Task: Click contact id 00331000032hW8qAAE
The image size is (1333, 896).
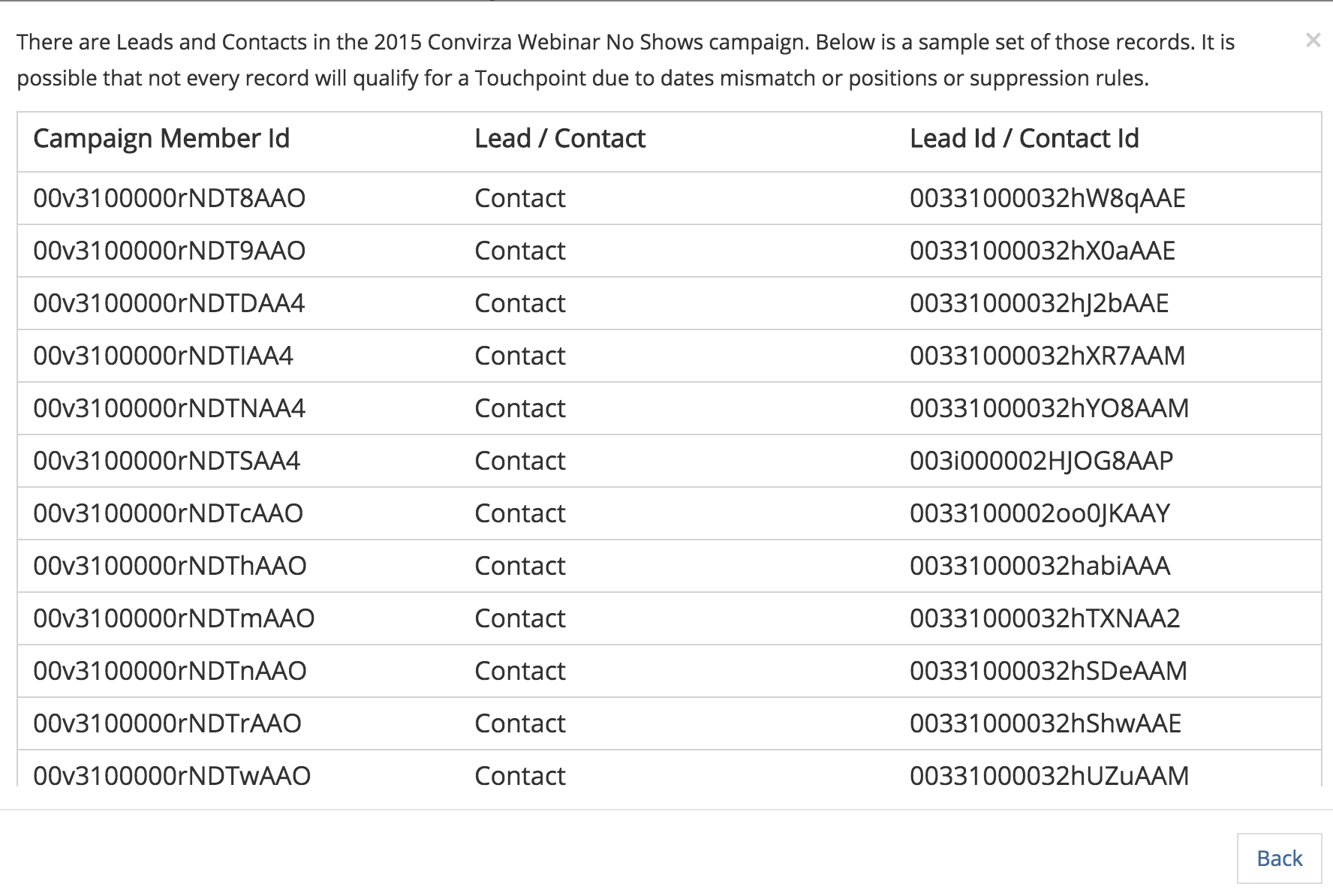Action: 1048,198
